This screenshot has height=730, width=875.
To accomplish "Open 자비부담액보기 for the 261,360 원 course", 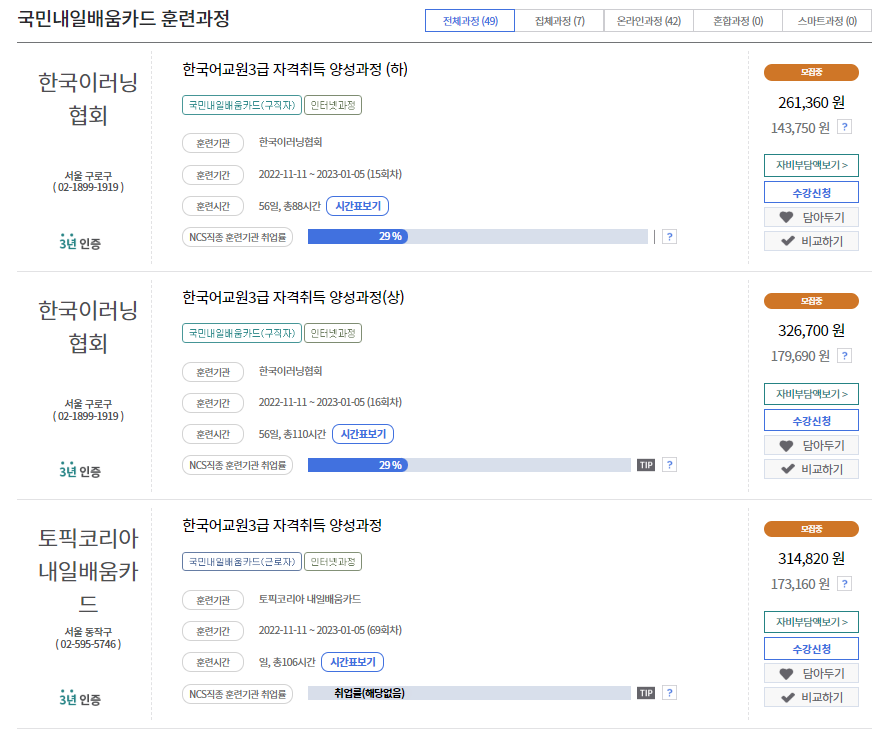I will click(811, 165).
